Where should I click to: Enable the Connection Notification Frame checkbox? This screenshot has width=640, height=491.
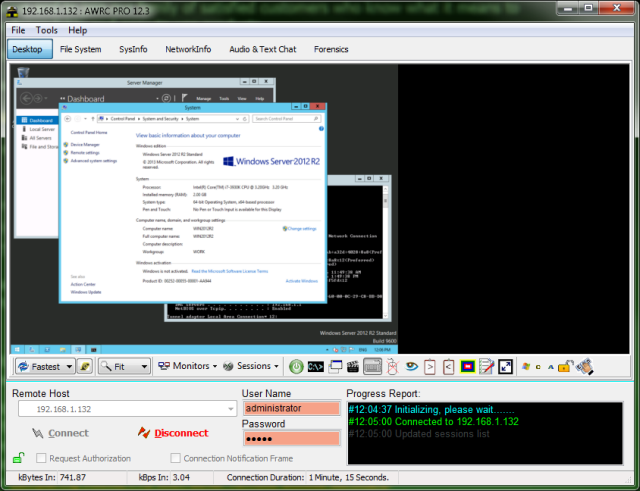(175, 458)
